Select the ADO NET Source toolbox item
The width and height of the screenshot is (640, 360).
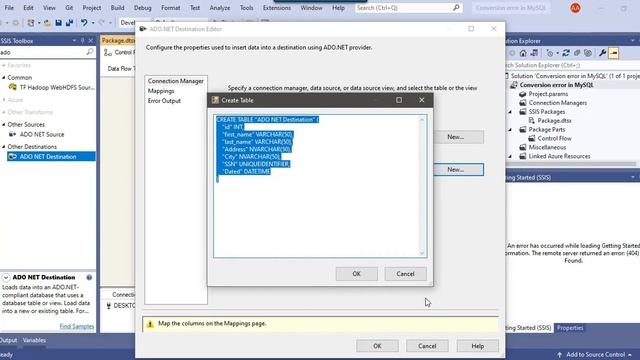[42, 134]
